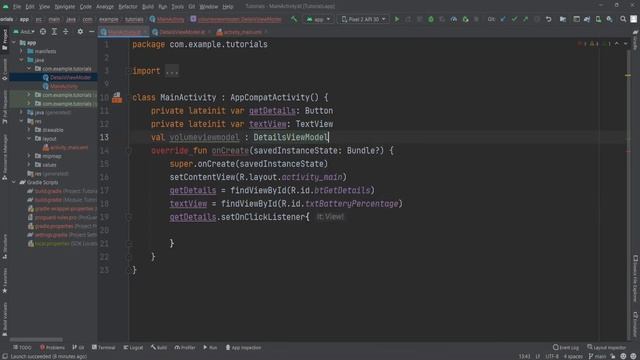Image resolution: width=640 pixels, height=360 pixels.
Task: Open the Profiler tool window
Action: pyautogui.click(x=185, y=347)
